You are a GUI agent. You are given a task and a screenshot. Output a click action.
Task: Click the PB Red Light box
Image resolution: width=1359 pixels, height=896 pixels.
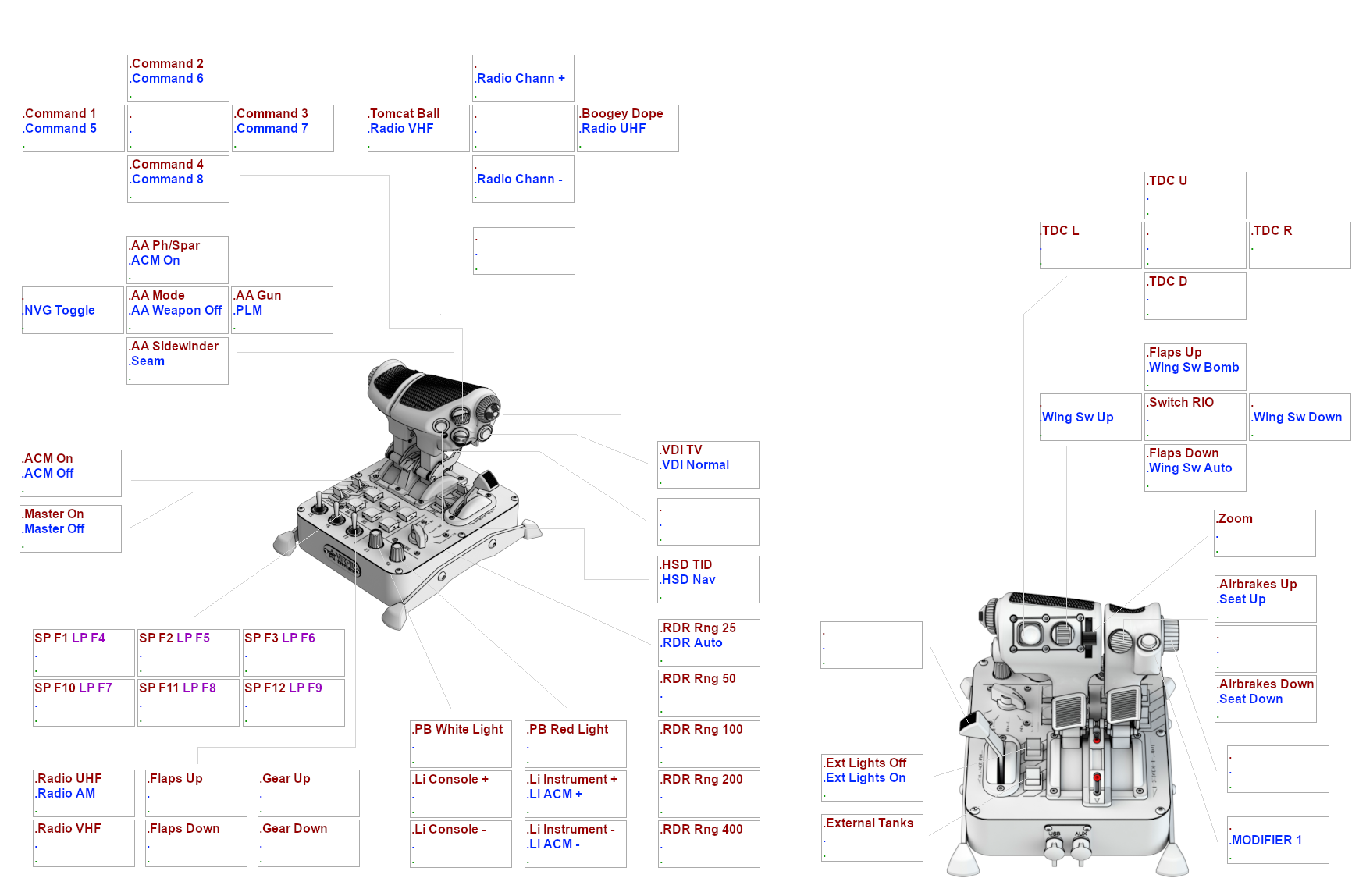pos(575,744)
